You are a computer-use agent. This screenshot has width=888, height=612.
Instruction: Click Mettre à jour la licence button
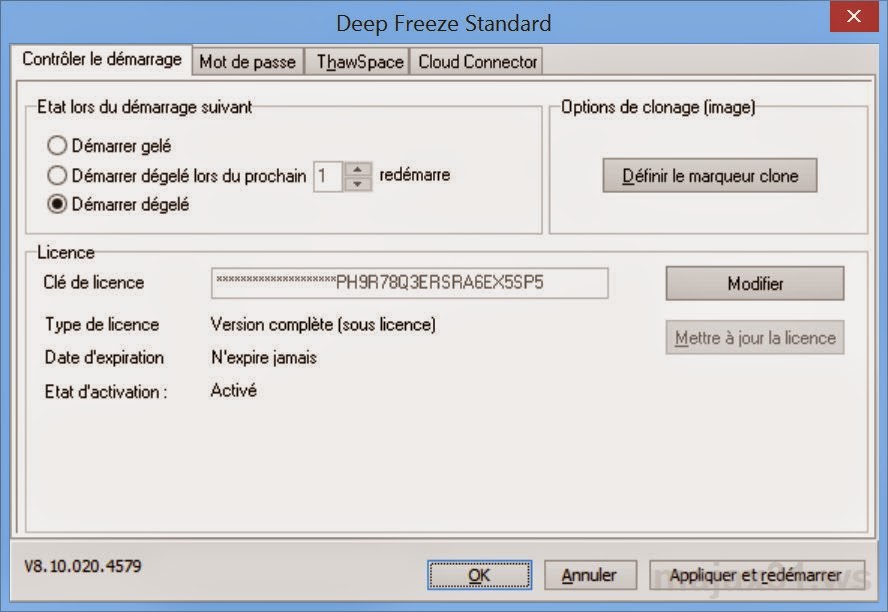pos(755,338)
